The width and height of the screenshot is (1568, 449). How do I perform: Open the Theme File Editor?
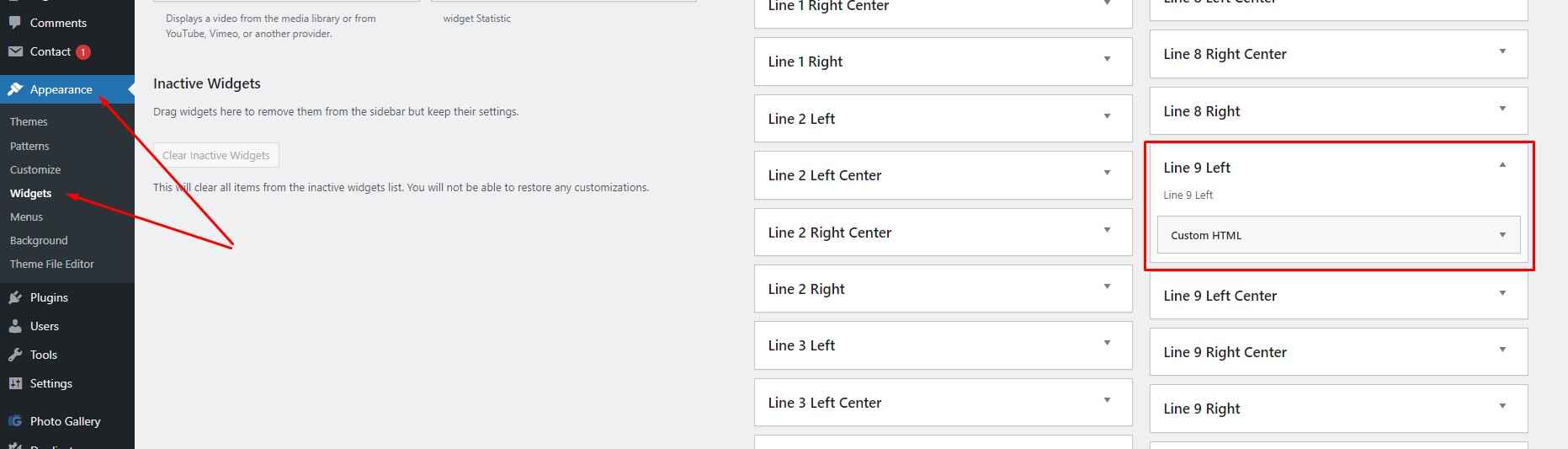click(52, 264)
